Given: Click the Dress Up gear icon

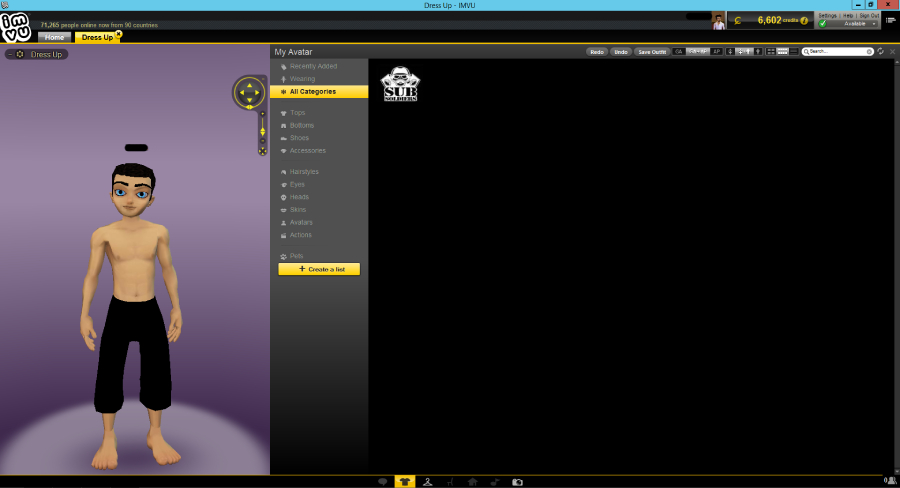Looking at the screenshot, I should click(20, 54).
